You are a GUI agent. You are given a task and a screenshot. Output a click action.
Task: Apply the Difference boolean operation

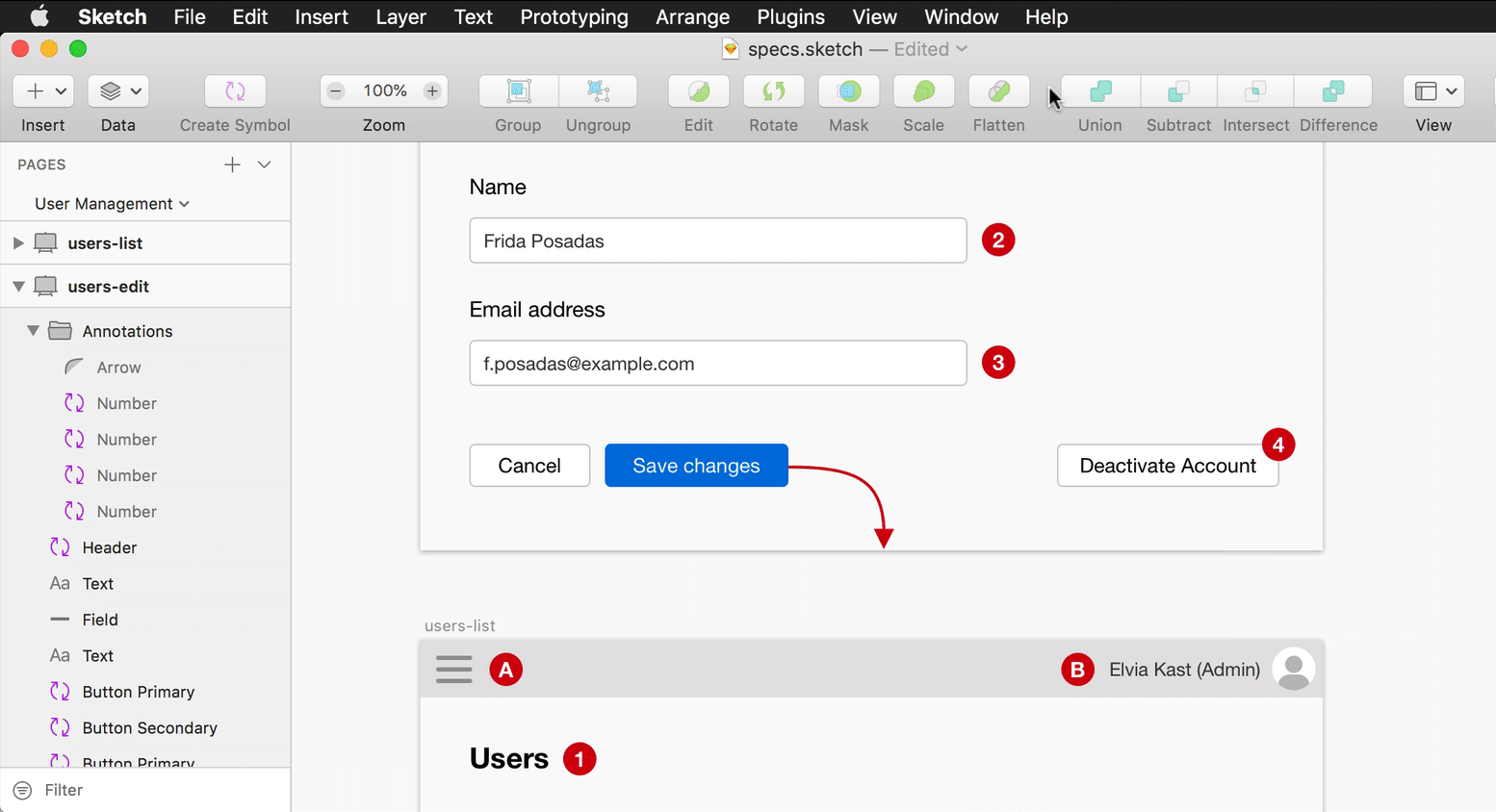point(1333,91)
